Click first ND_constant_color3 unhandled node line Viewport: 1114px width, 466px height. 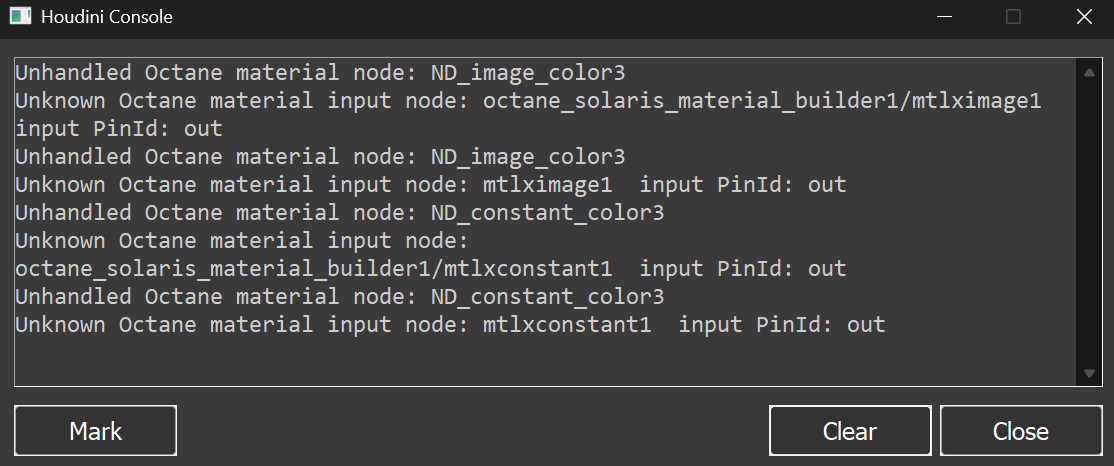pyautogui.click(x=340, y=212)
